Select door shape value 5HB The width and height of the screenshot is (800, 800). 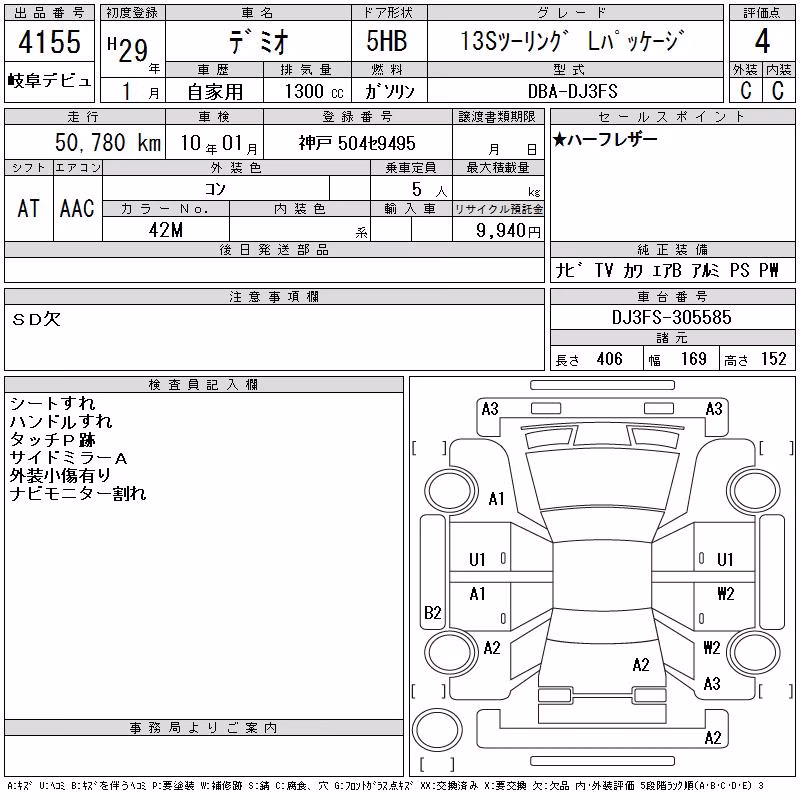click(x=387, y=41)
